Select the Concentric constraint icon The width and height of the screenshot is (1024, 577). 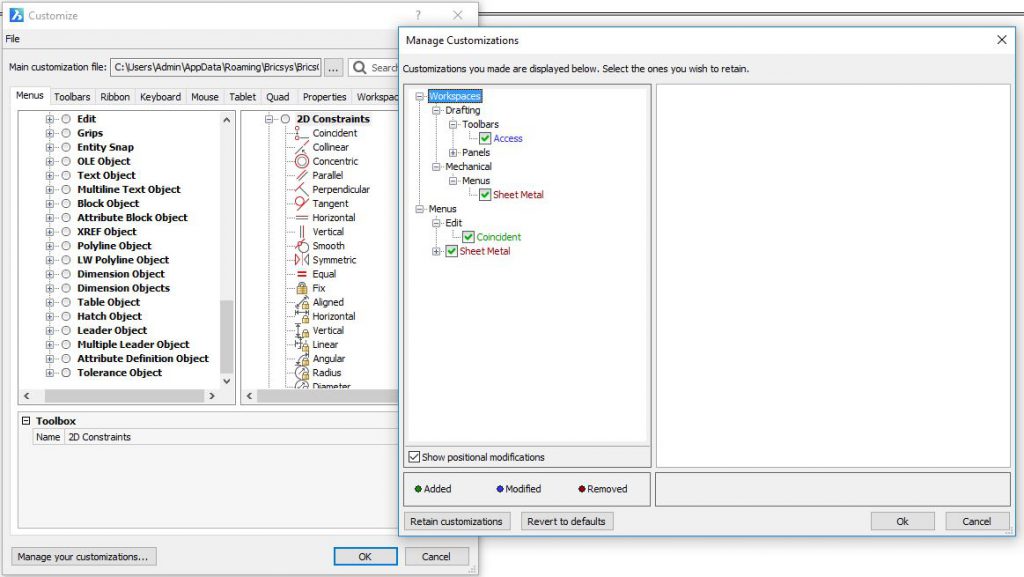(301, 161)
